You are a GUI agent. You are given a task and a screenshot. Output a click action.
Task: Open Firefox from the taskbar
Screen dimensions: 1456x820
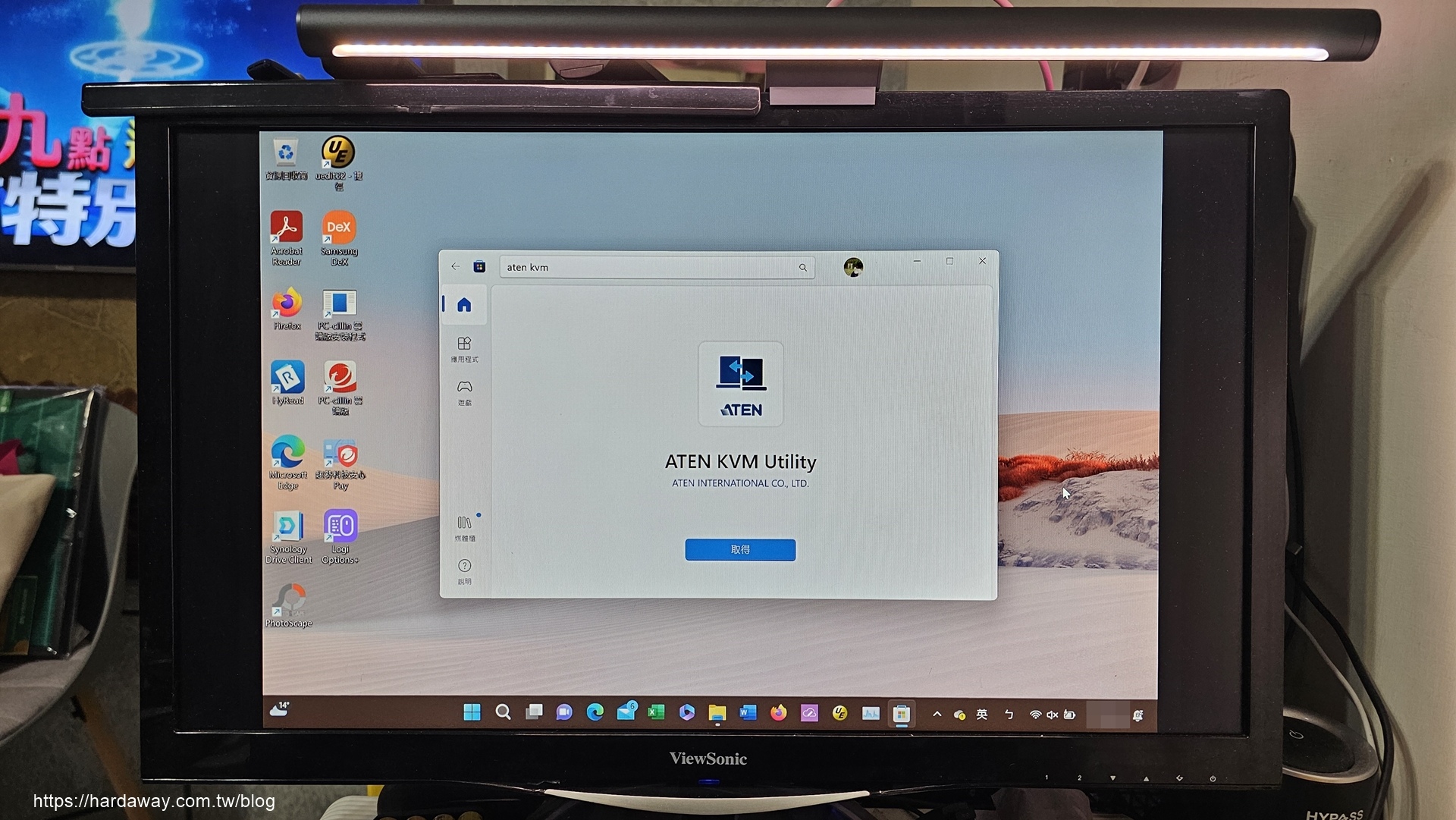(779, 712)
